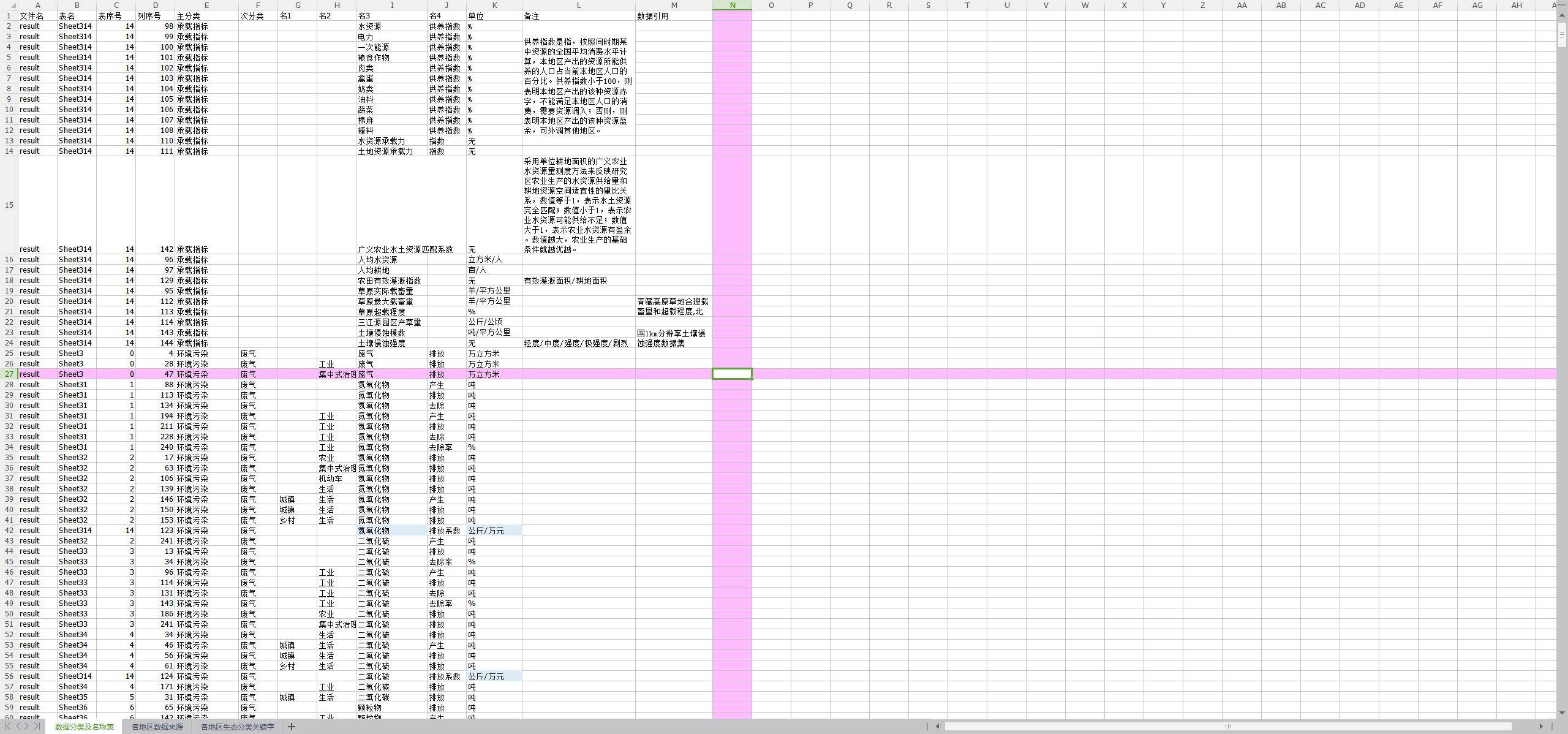1568x734 pixels.
Task: Click horizontal scrollbar right arrow
Action: pos(1541,727)
